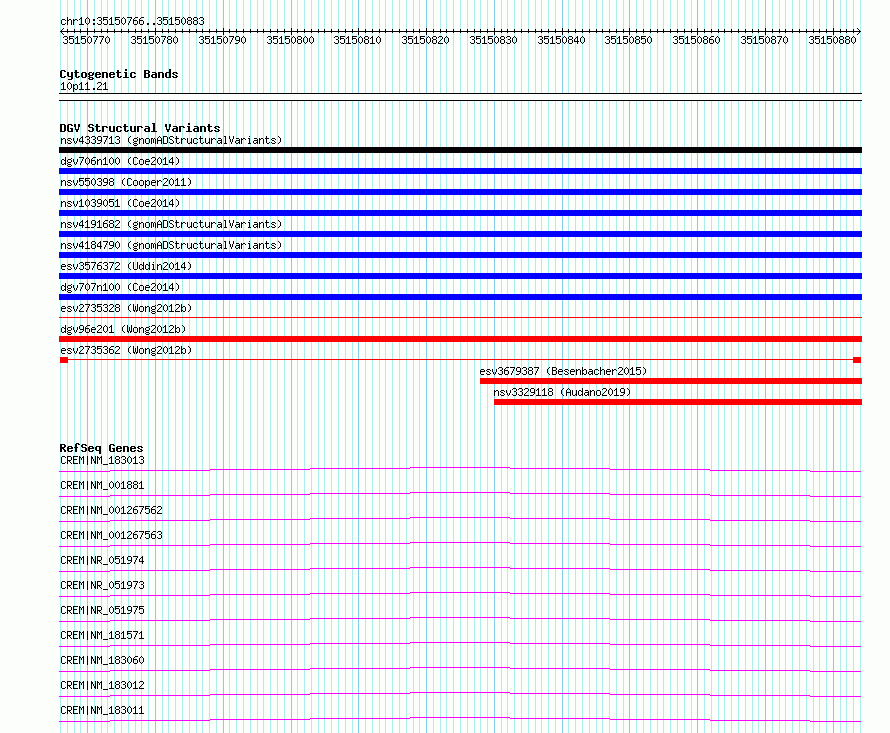
Task: Open variant nsv1039051 (Coe2014) label
Action: 120,203
